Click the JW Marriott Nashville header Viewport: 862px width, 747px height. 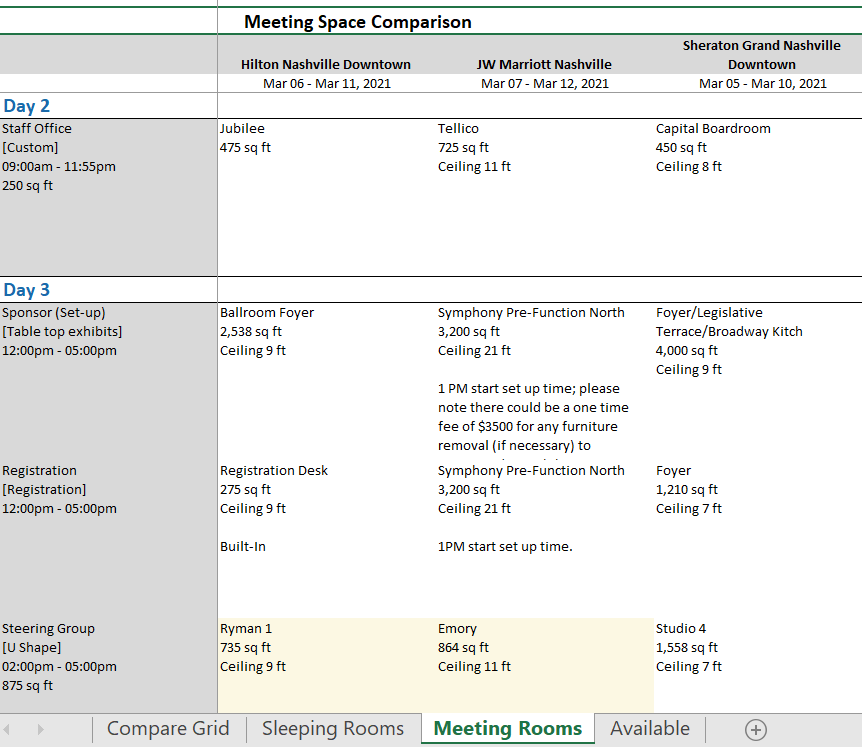544,64
